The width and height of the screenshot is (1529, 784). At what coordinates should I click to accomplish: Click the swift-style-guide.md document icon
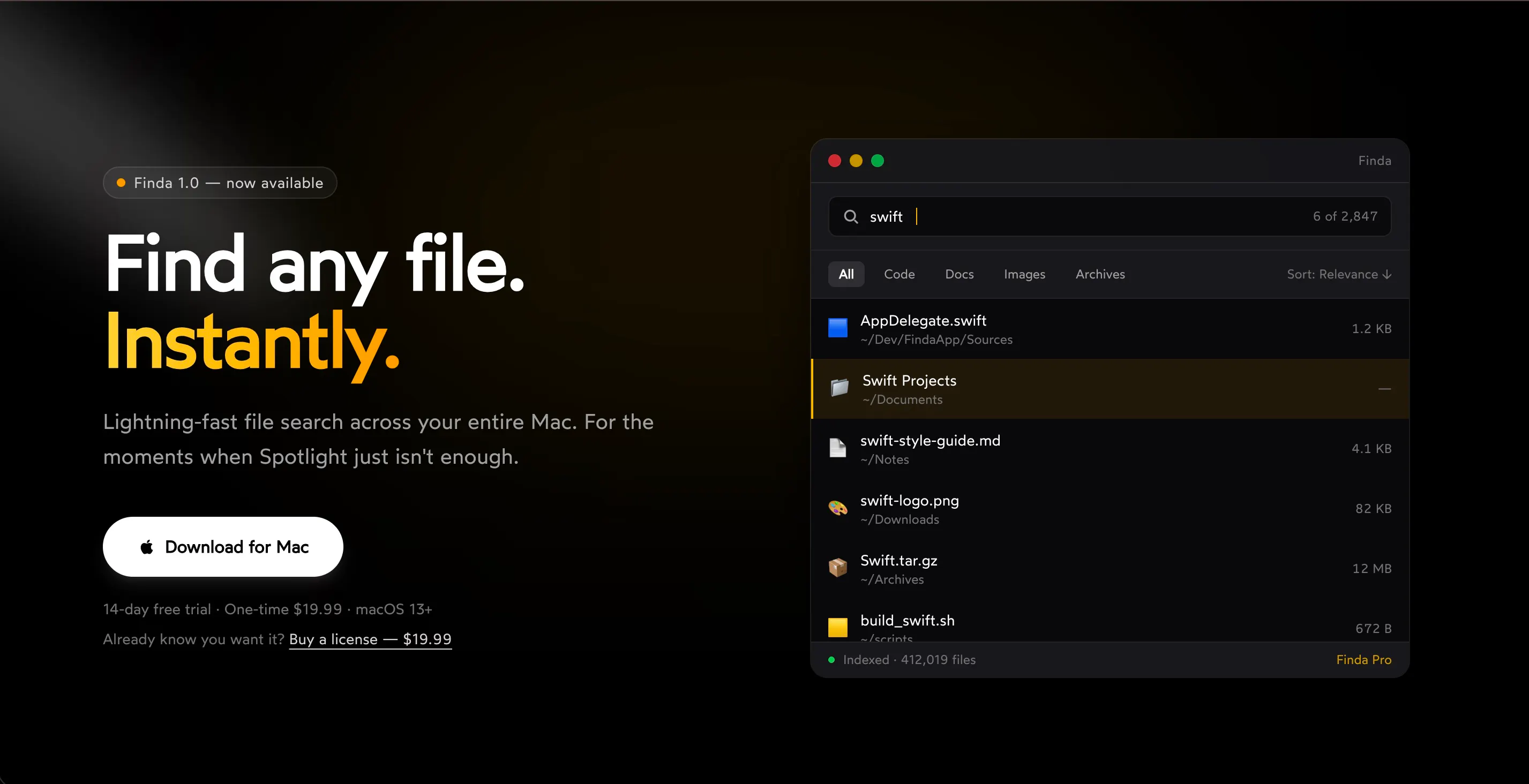(837, 448)
